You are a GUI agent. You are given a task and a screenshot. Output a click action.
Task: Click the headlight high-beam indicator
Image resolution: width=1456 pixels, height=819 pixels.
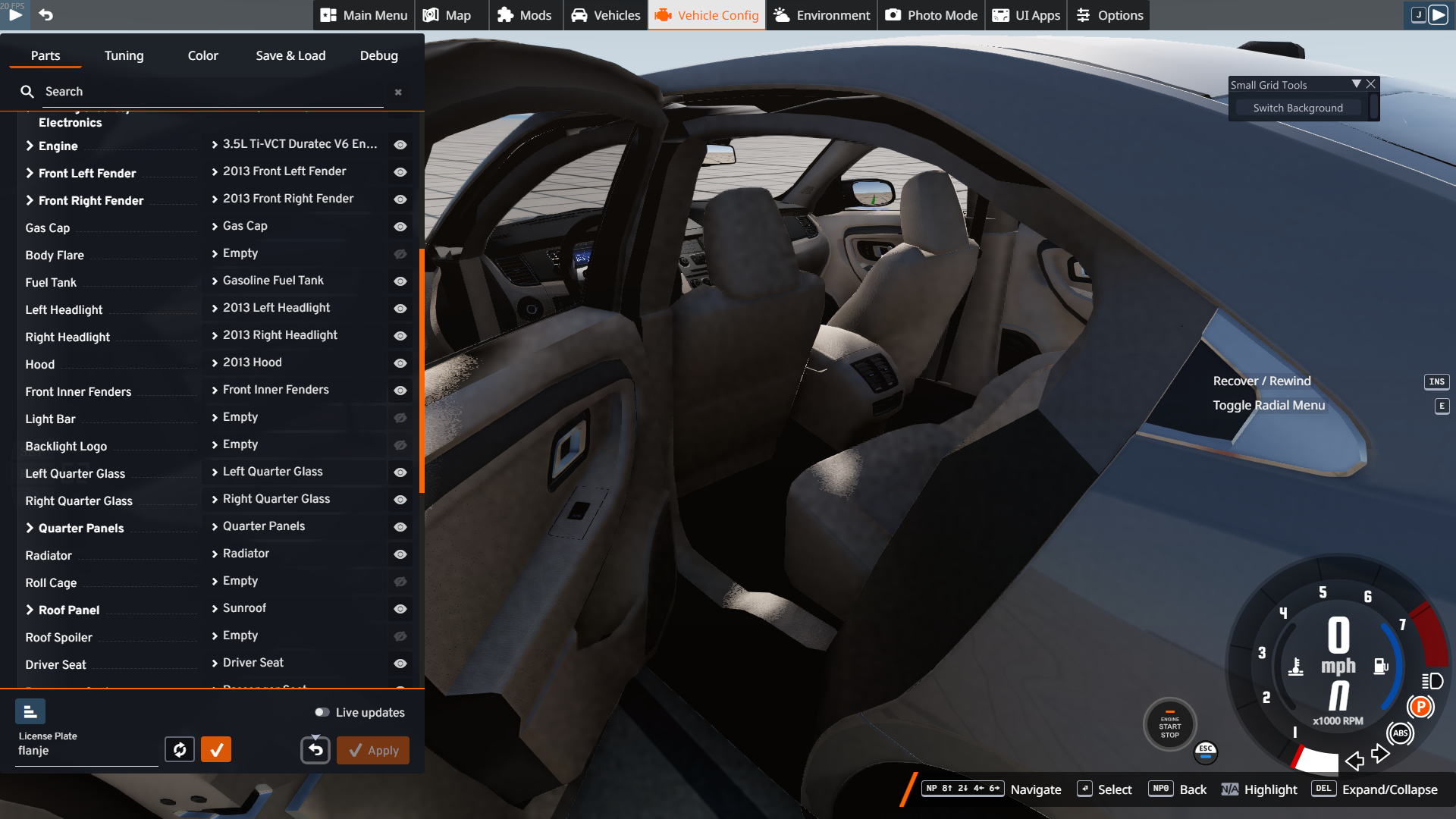pyautogui.click(x=1432, y=681)
